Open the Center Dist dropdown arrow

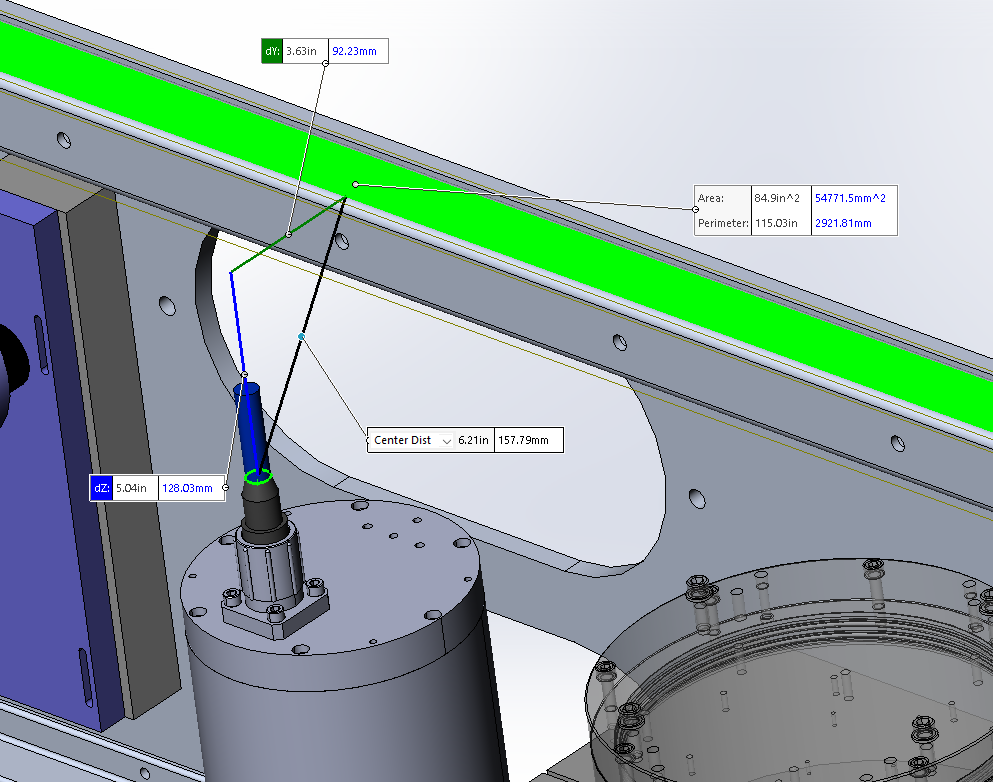[x=446, y=441]
